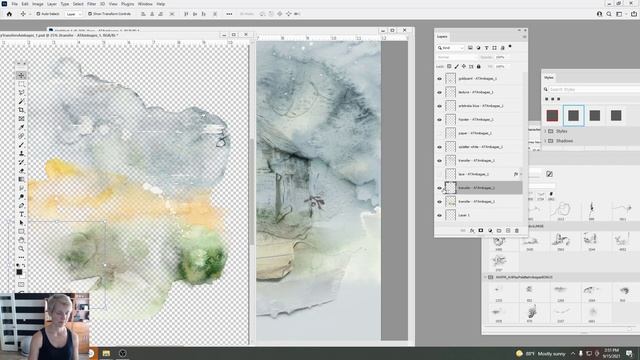Image resolution: width=640 pixels, height=360 pixels.
Task: Hide the fourth layer from top
Action: 440,120
